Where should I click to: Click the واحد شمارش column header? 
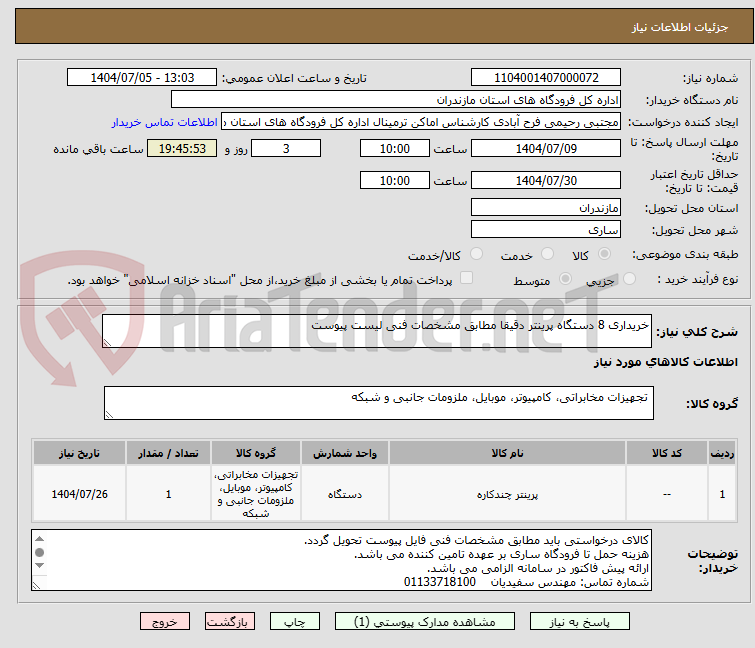click(345, 453)
